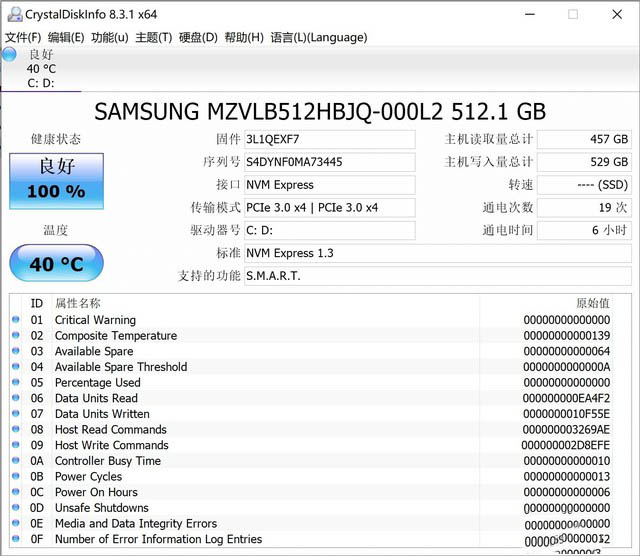Click the power on hours value 6 小时
This screenshot has width=640, height=556.
pos(584,231)
